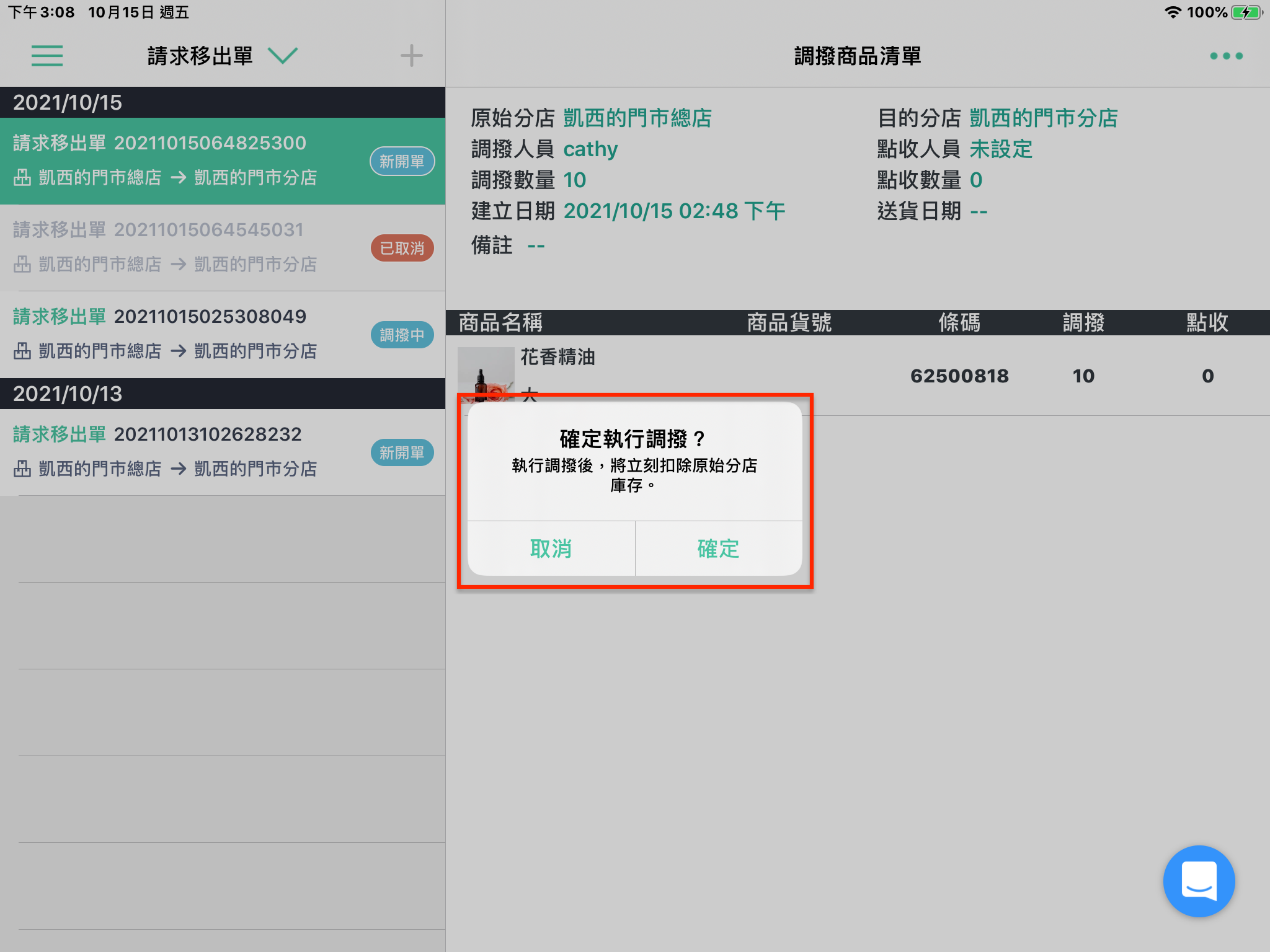Click the 新開單 badge on first order

tap(402, 161)
